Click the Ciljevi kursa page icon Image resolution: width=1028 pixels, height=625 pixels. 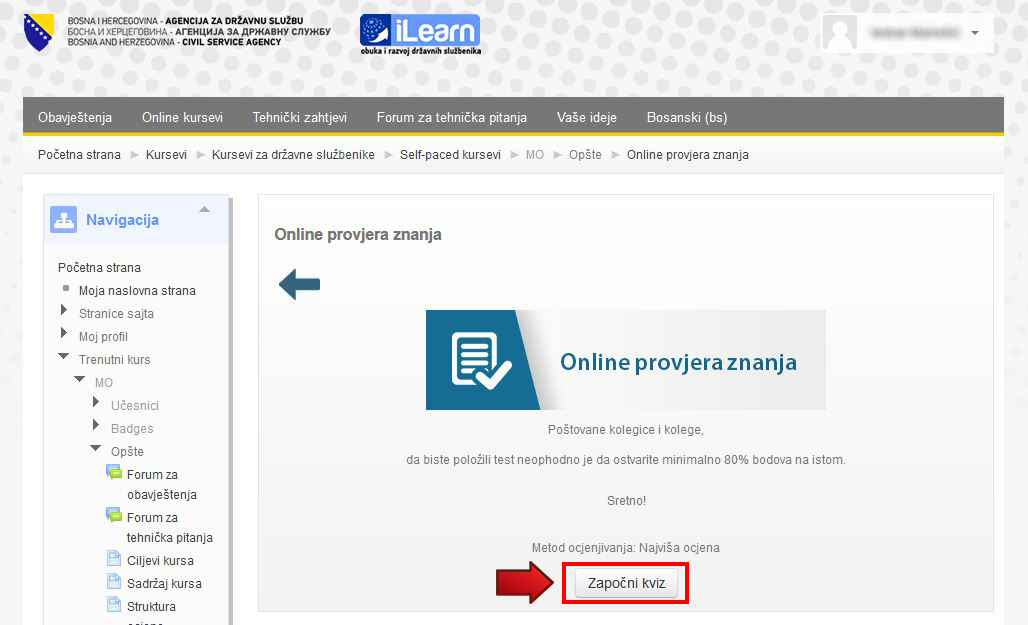click(x=114, y=560)
